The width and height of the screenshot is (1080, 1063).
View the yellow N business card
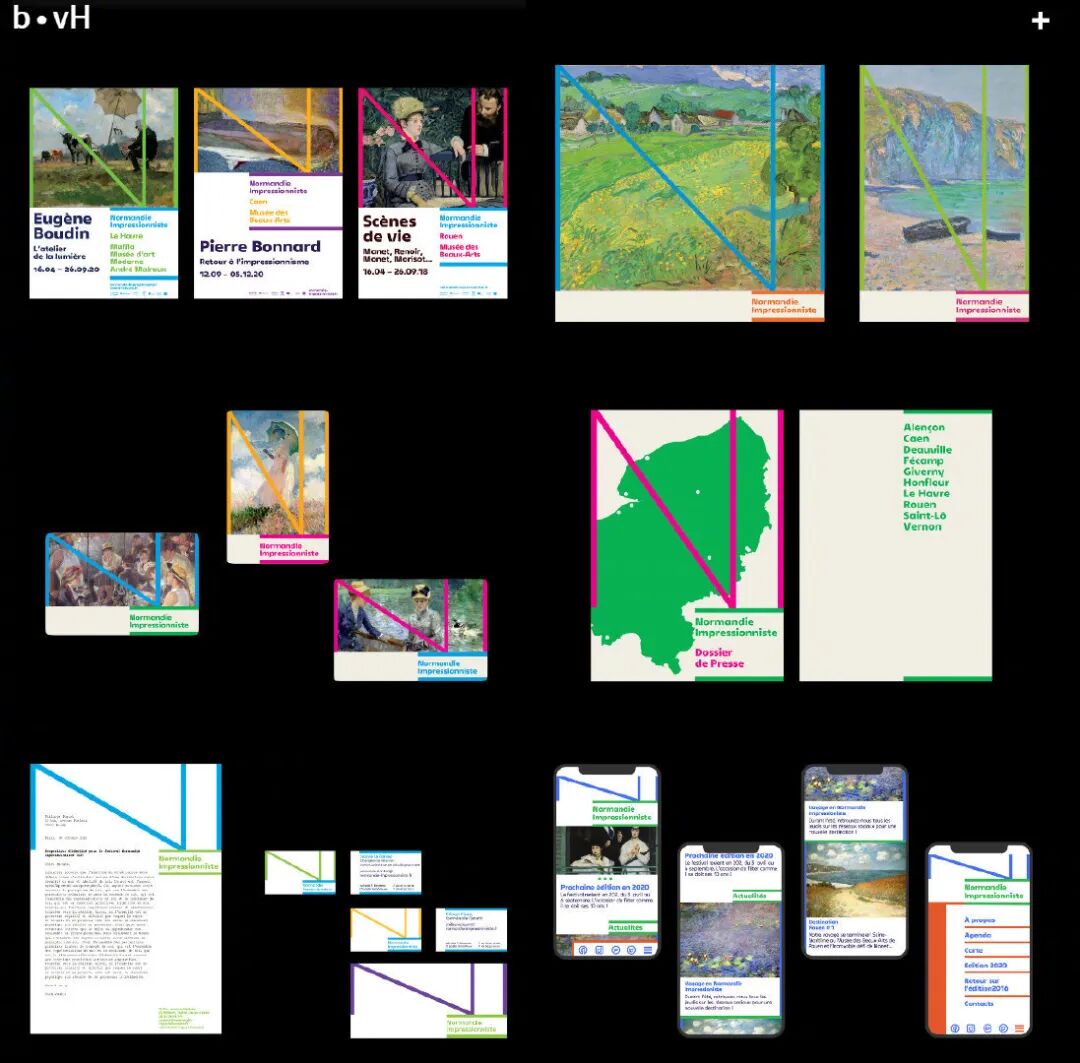click(x=386, y=930)
